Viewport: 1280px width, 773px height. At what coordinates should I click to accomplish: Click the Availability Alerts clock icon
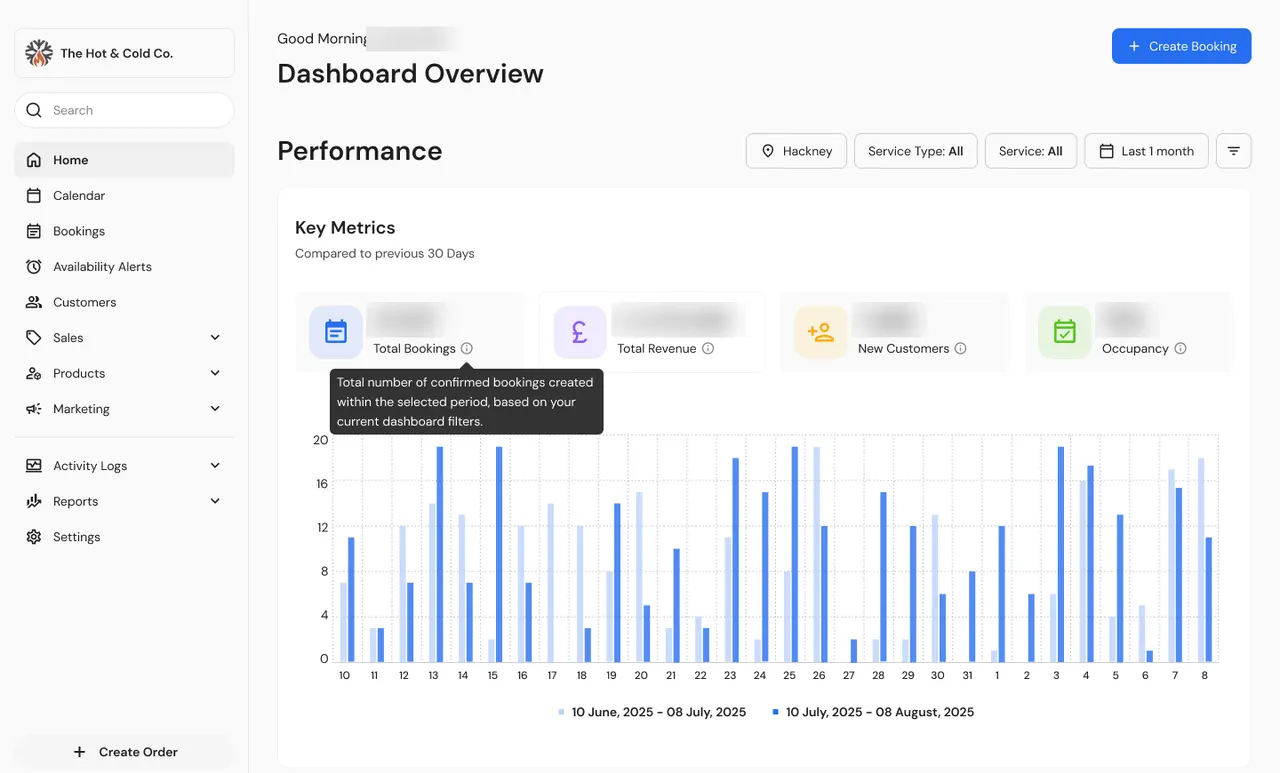[34, 267]
